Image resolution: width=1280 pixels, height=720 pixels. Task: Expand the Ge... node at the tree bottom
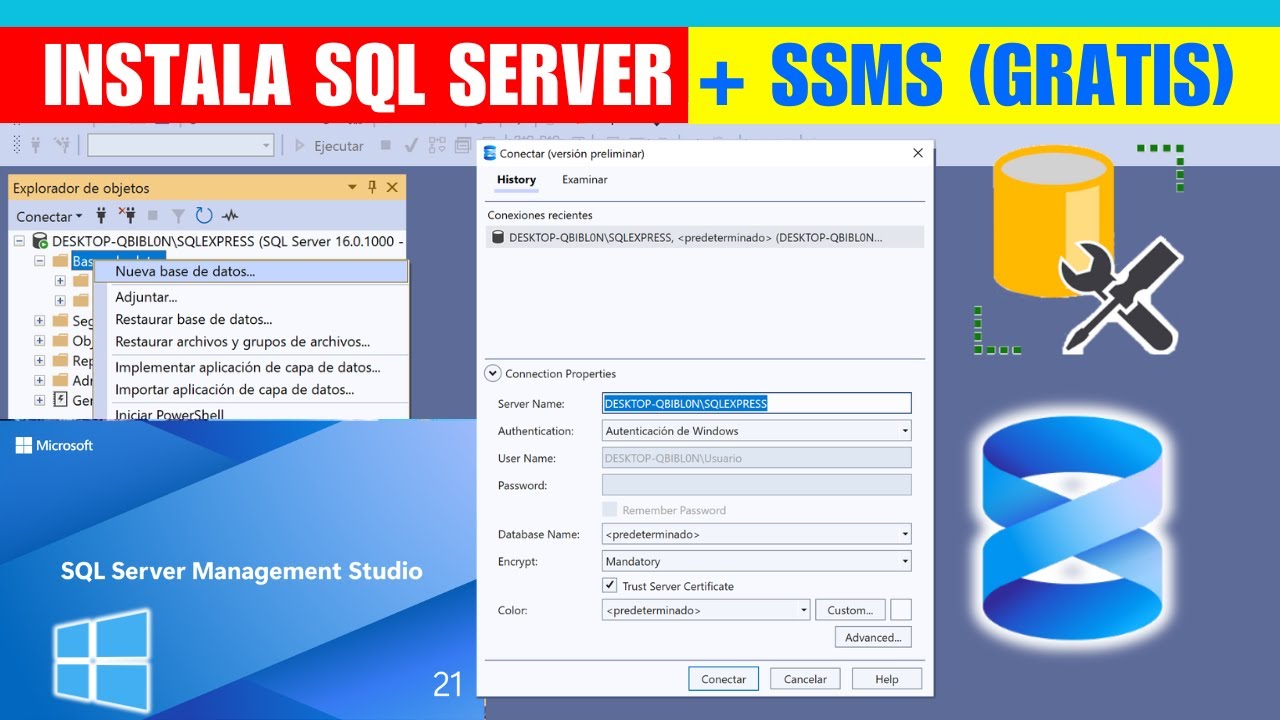coord(40,400)
